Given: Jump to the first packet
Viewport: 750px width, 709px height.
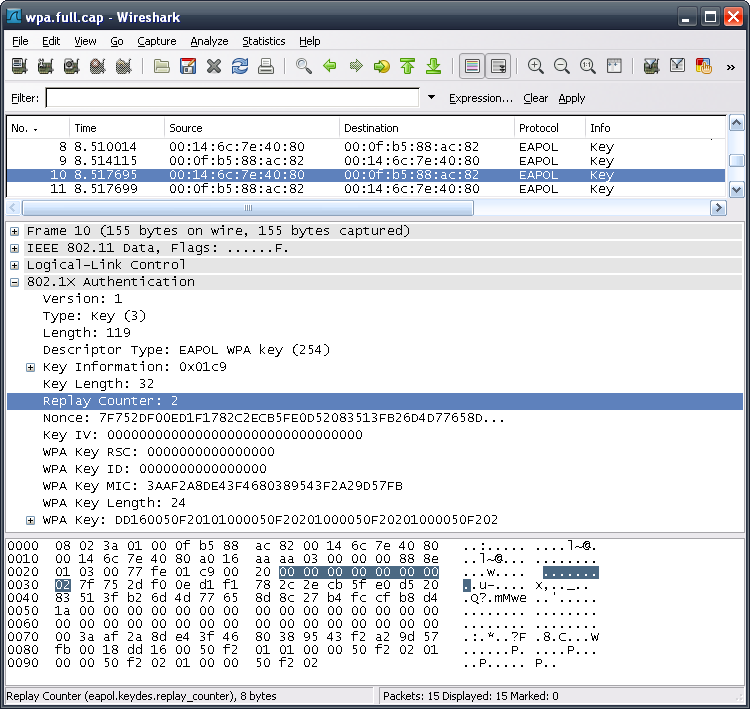Looking at the screenshot, I should [408, 66].
